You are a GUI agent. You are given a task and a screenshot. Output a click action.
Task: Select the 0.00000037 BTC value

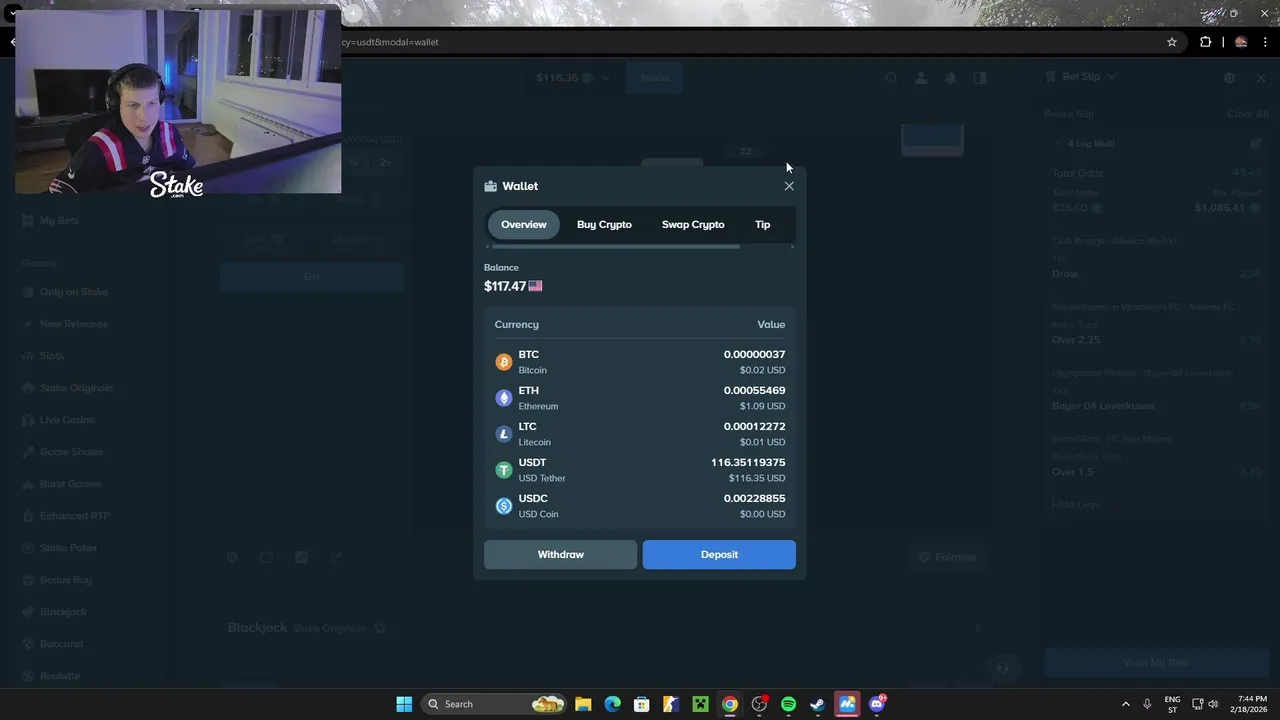click(754, 354)
